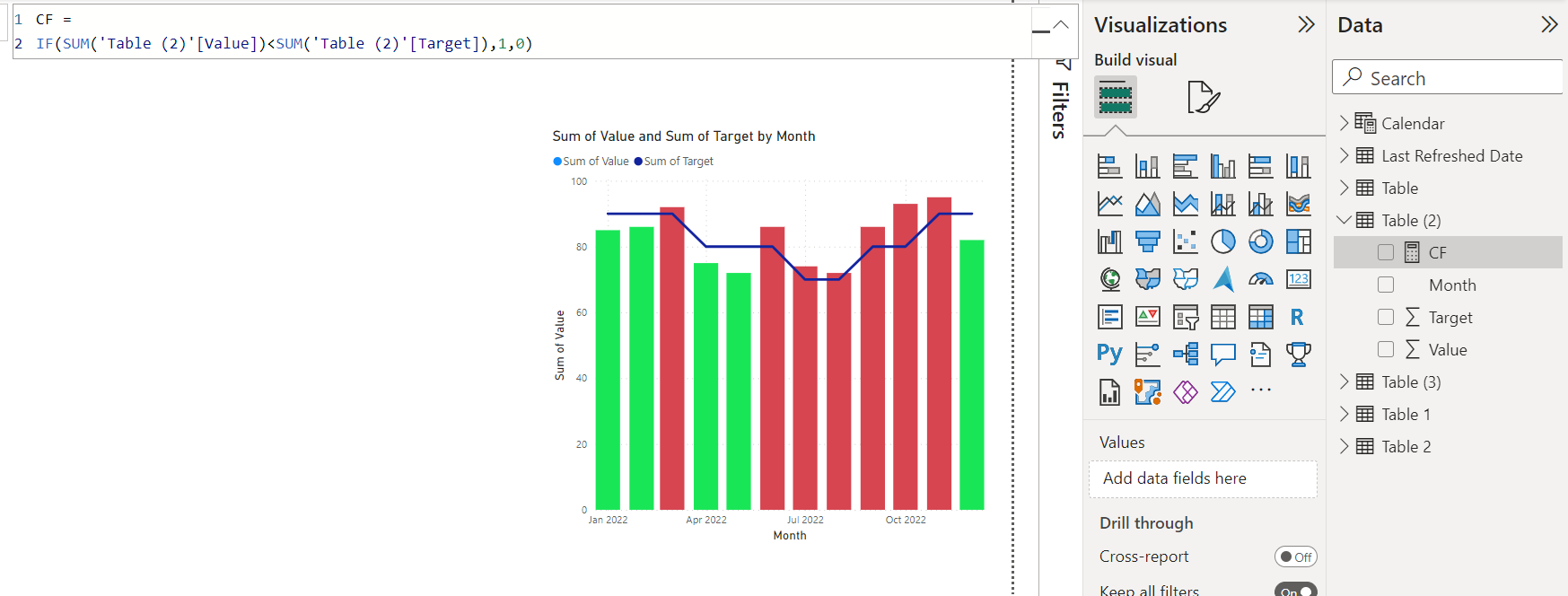The width and height of the screenshot is (1568, 596).
Task: Select the Decomposition tree visual
Action: click(1186, 355)
